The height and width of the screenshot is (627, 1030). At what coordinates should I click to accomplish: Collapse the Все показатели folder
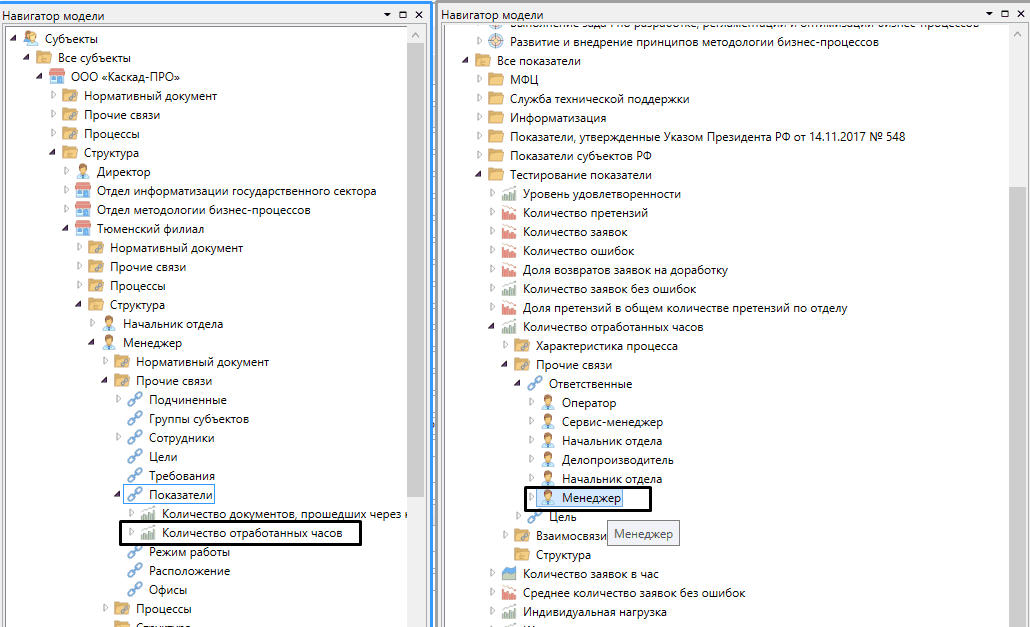click(466, 60)
